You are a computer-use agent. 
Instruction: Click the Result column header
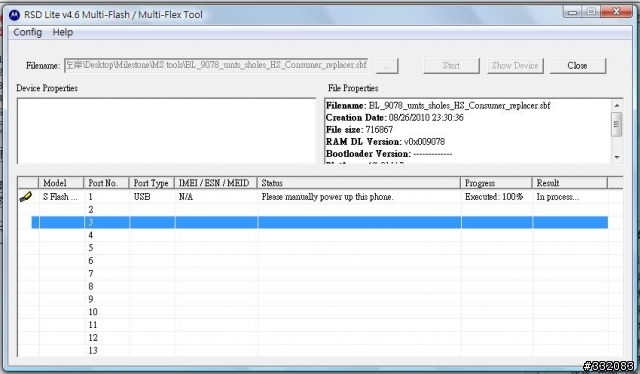(x=570, y=183)
